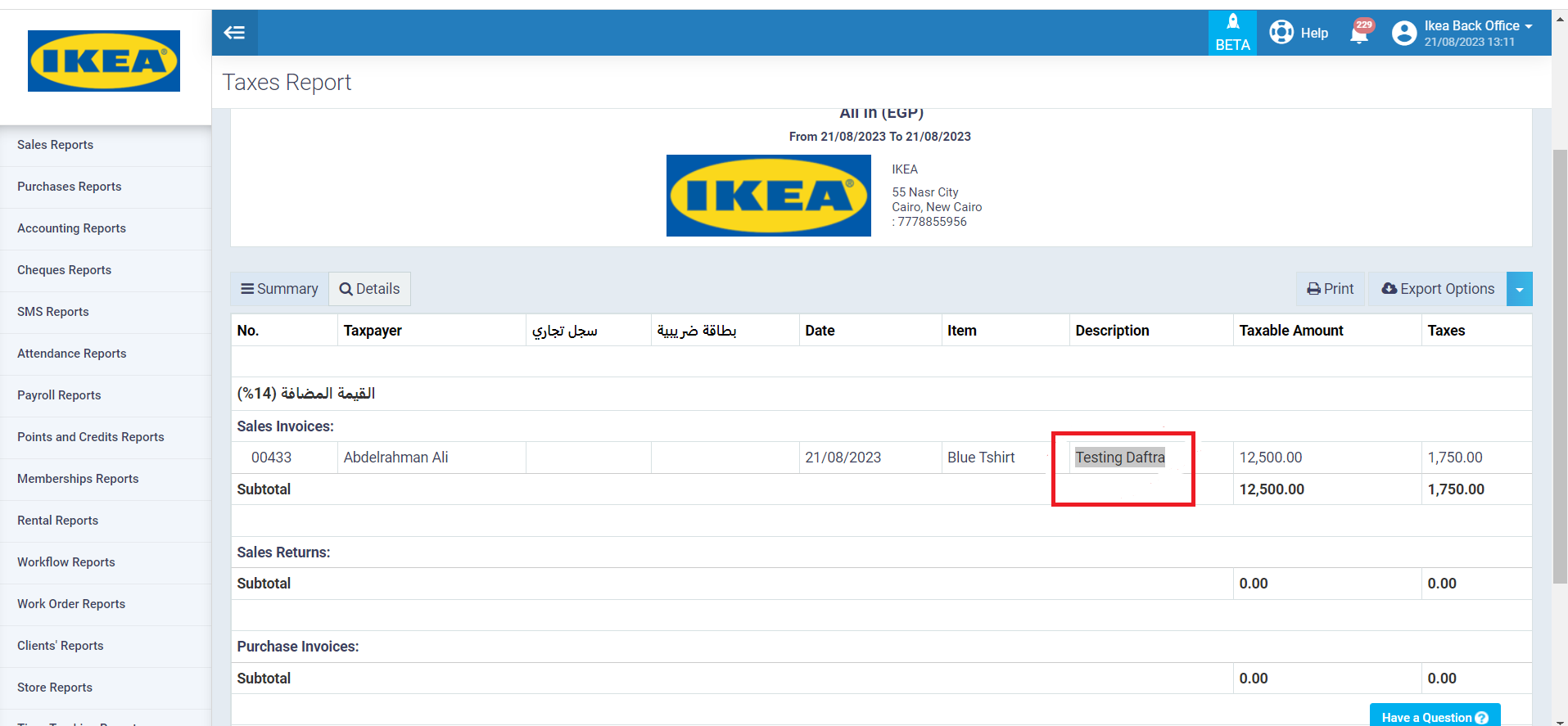Open SMS Reports in sidebar
Image resolution: width=1568 pixels, height=726 pixels.
pos(106,312)
